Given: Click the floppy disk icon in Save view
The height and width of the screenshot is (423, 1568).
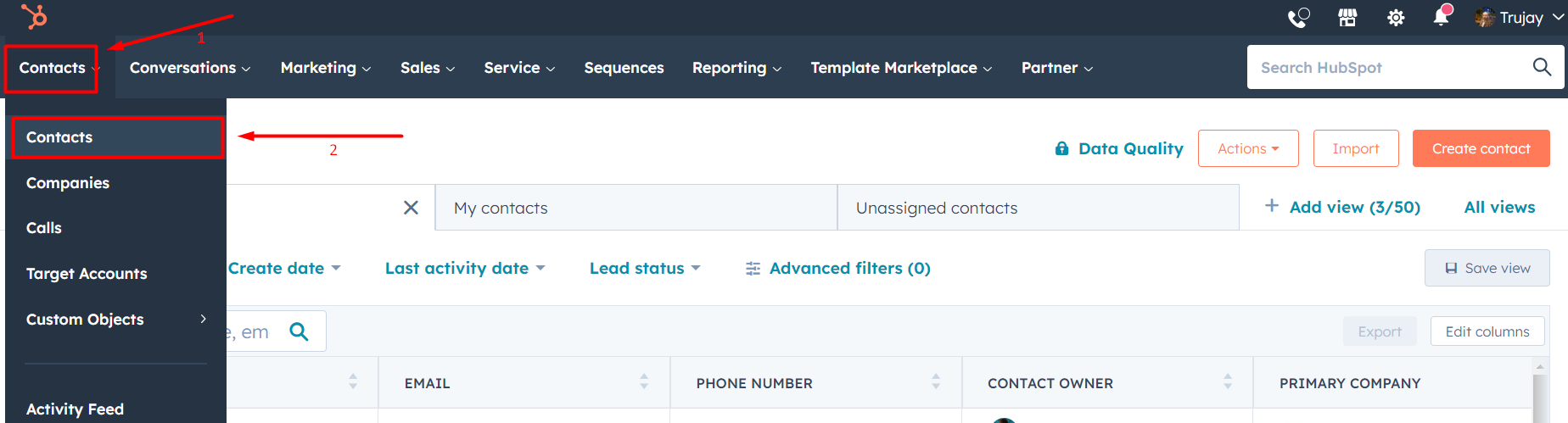Looking at the screenshot, I should 1451,268.
